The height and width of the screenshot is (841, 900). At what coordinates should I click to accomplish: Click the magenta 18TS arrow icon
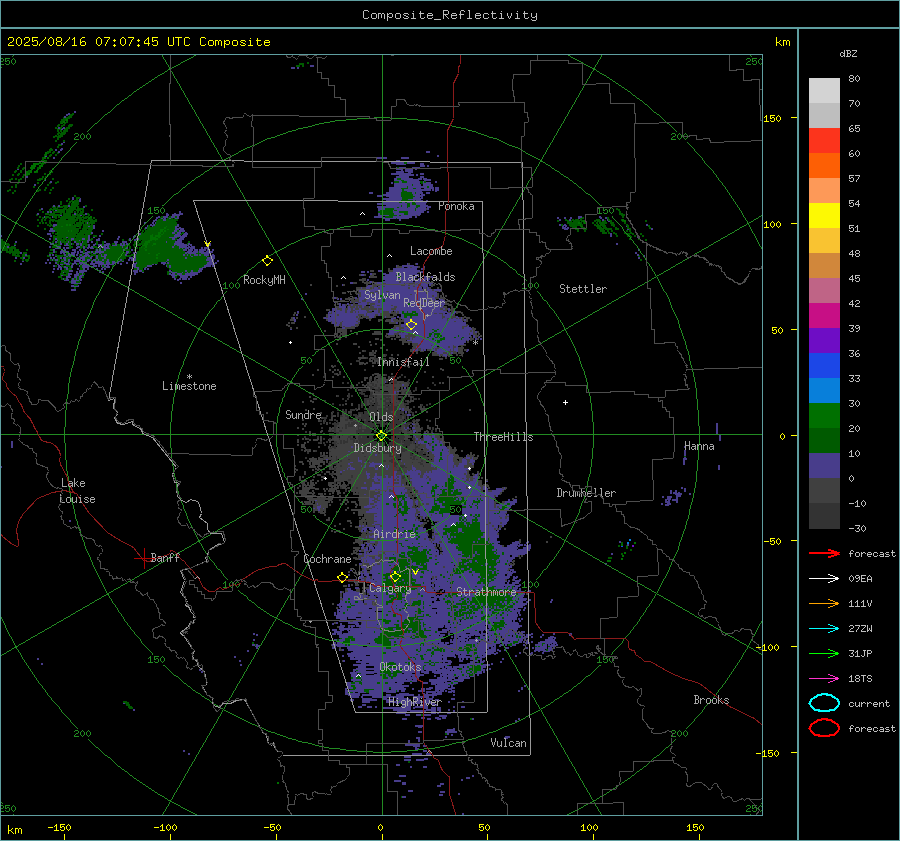coord(824,679)
